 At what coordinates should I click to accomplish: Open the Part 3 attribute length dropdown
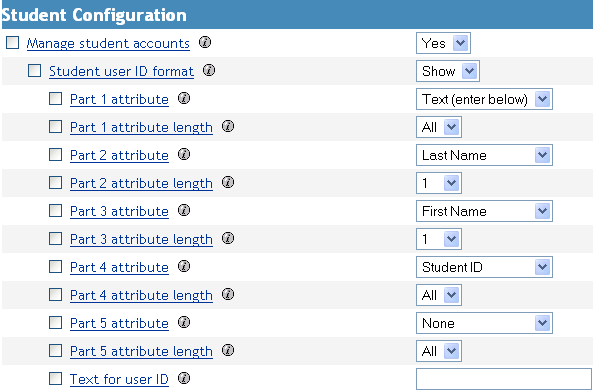pyautogui.click(x=439, y=239)
